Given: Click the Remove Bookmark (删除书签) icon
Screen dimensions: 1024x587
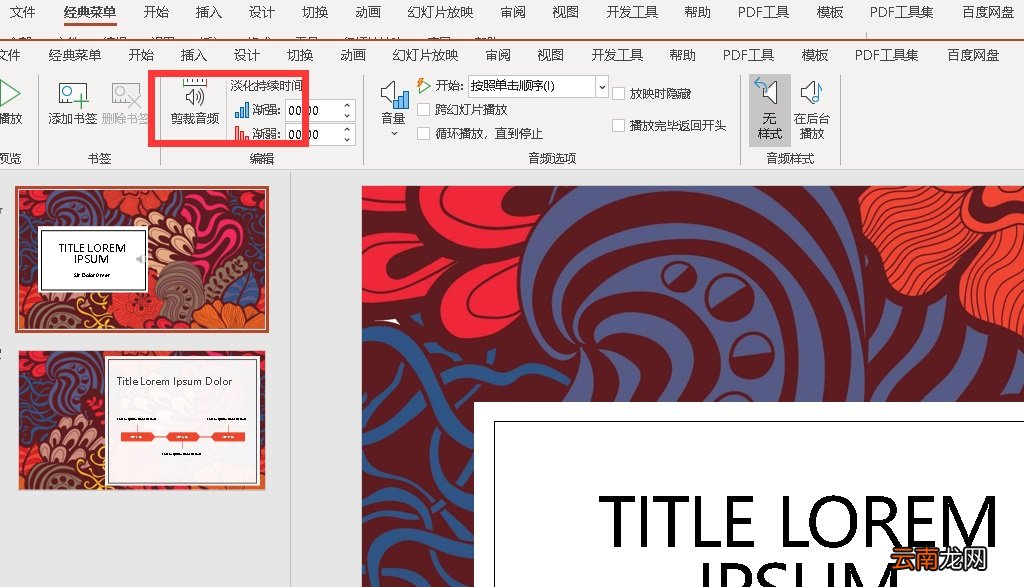Looking at the screenshot, I should pyautogui.click(x=126, y=95).
